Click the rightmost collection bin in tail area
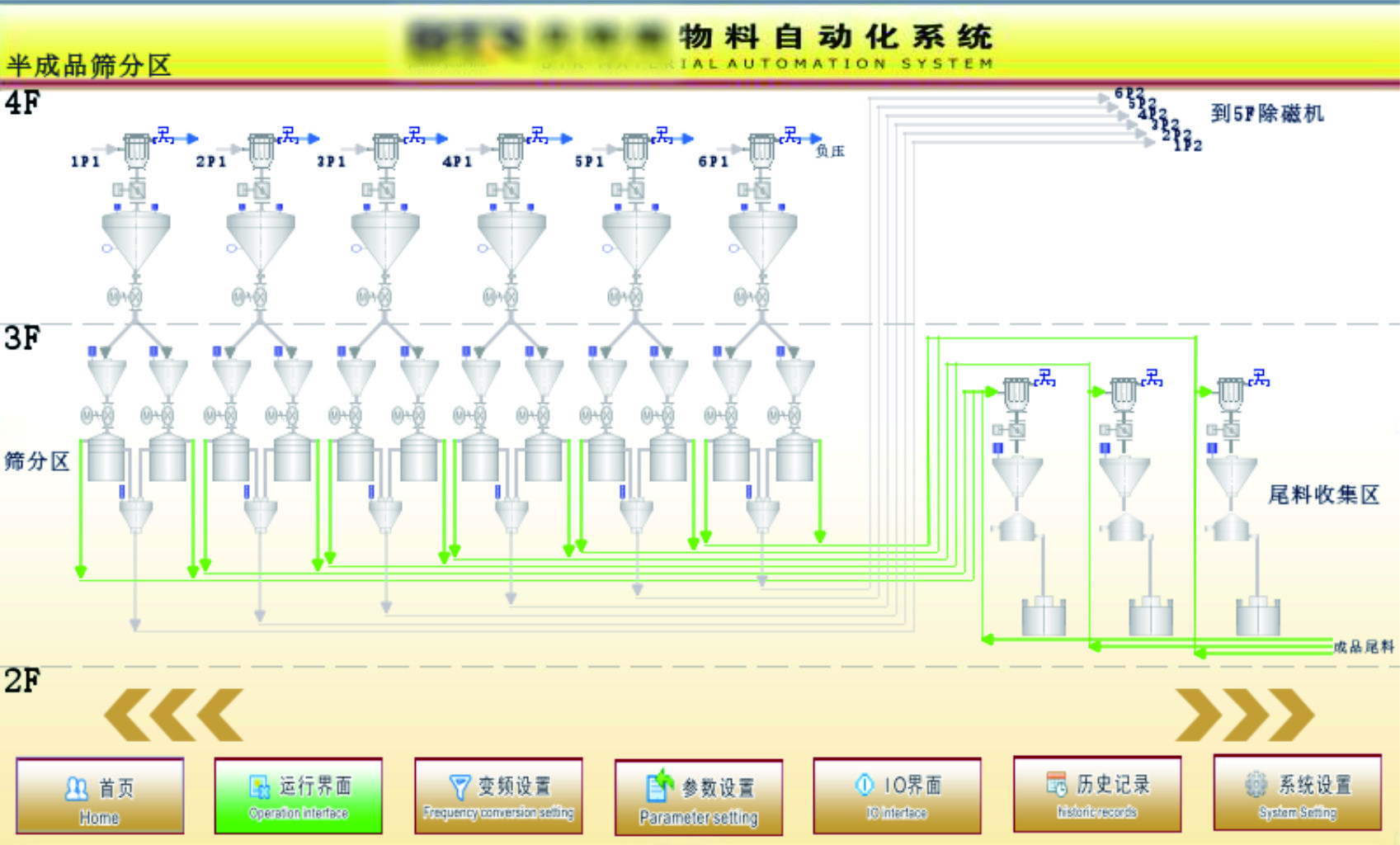Image resolution: width=1400 pixels, height=845 pixels. (1257, 616)
